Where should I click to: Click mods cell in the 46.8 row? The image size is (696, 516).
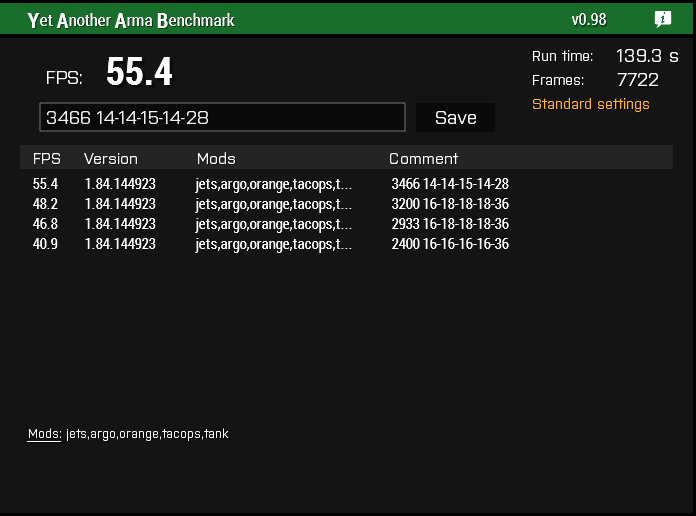(x=273, y=224)
